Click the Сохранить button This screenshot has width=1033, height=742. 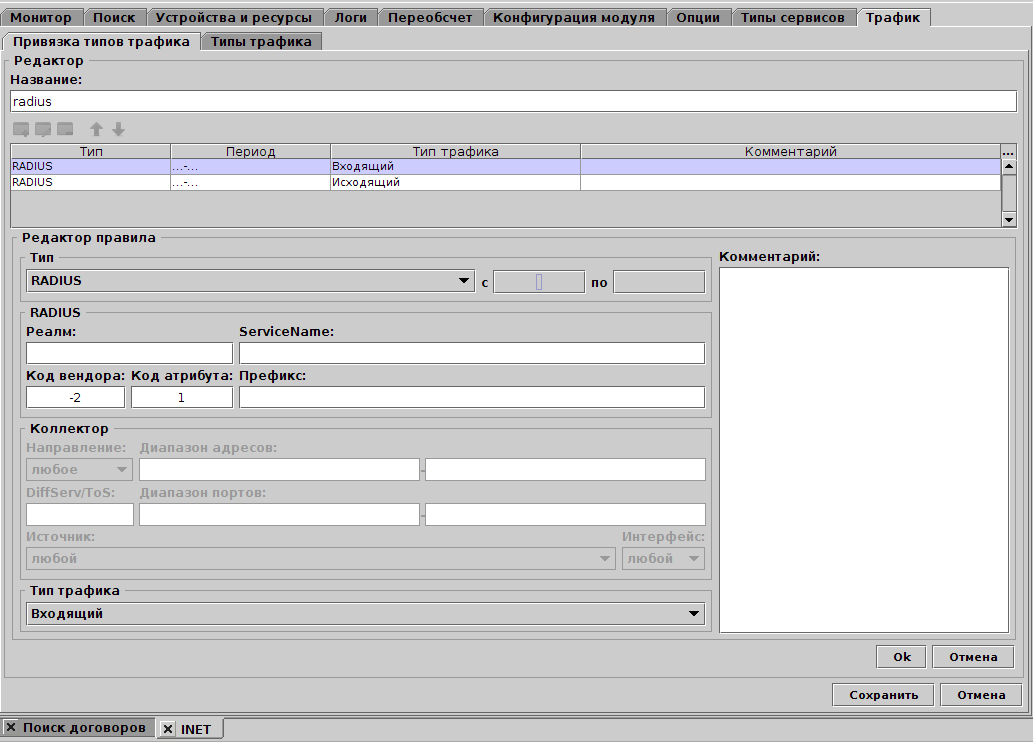coord(882,694)
